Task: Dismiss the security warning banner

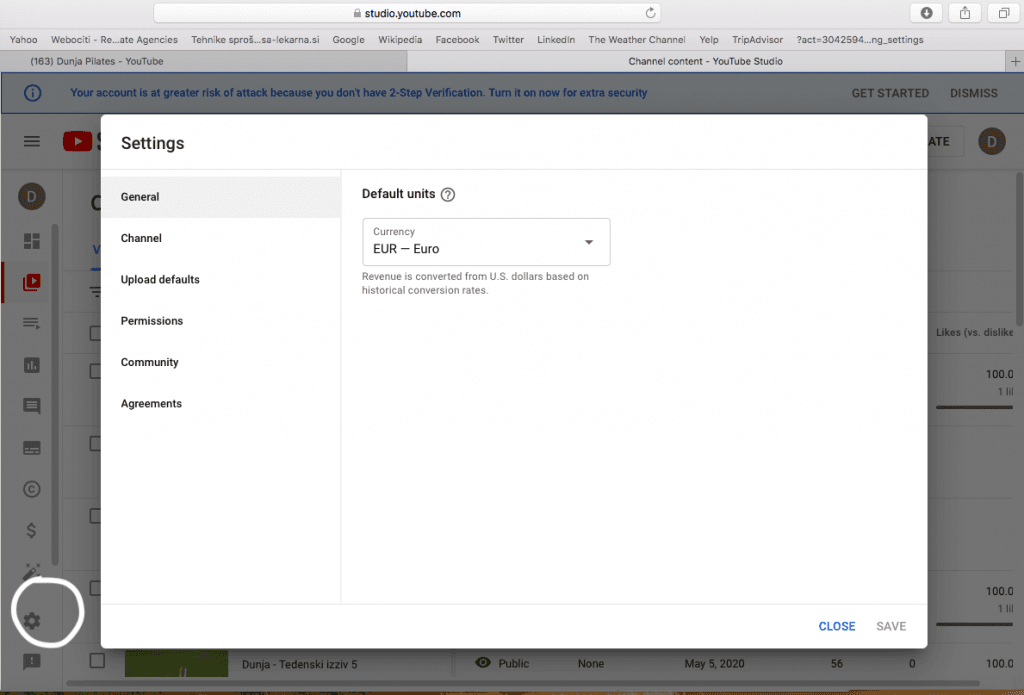Action: click(973, 93)
